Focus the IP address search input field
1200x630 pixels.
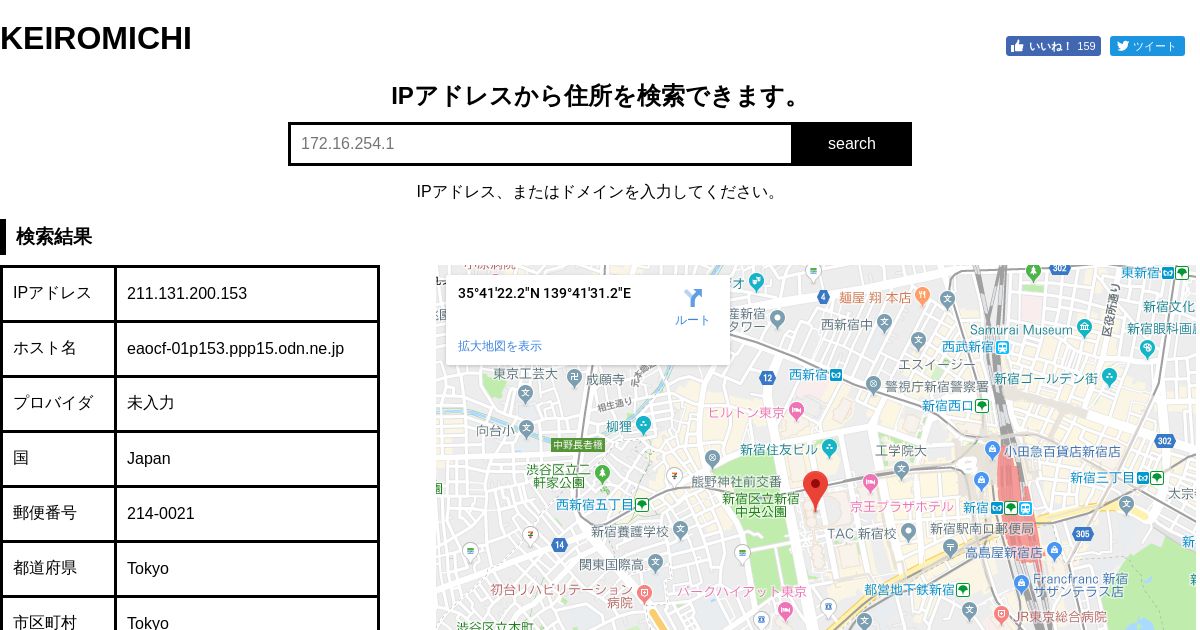coord(541,144)
